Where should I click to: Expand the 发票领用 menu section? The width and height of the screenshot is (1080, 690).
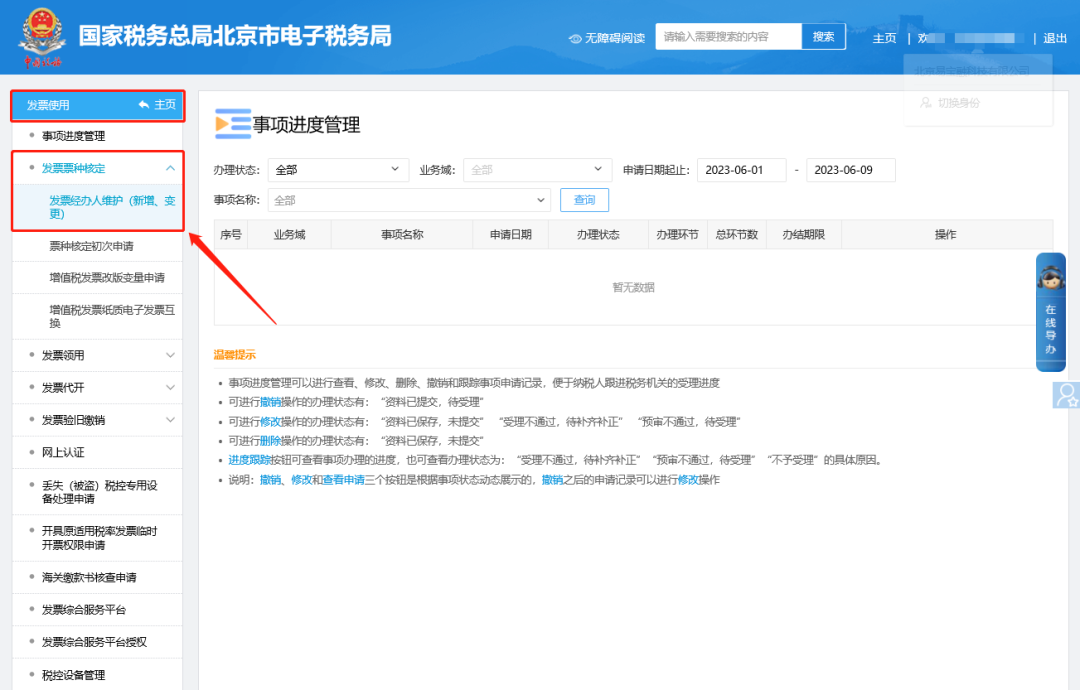(x=170, y=355)
